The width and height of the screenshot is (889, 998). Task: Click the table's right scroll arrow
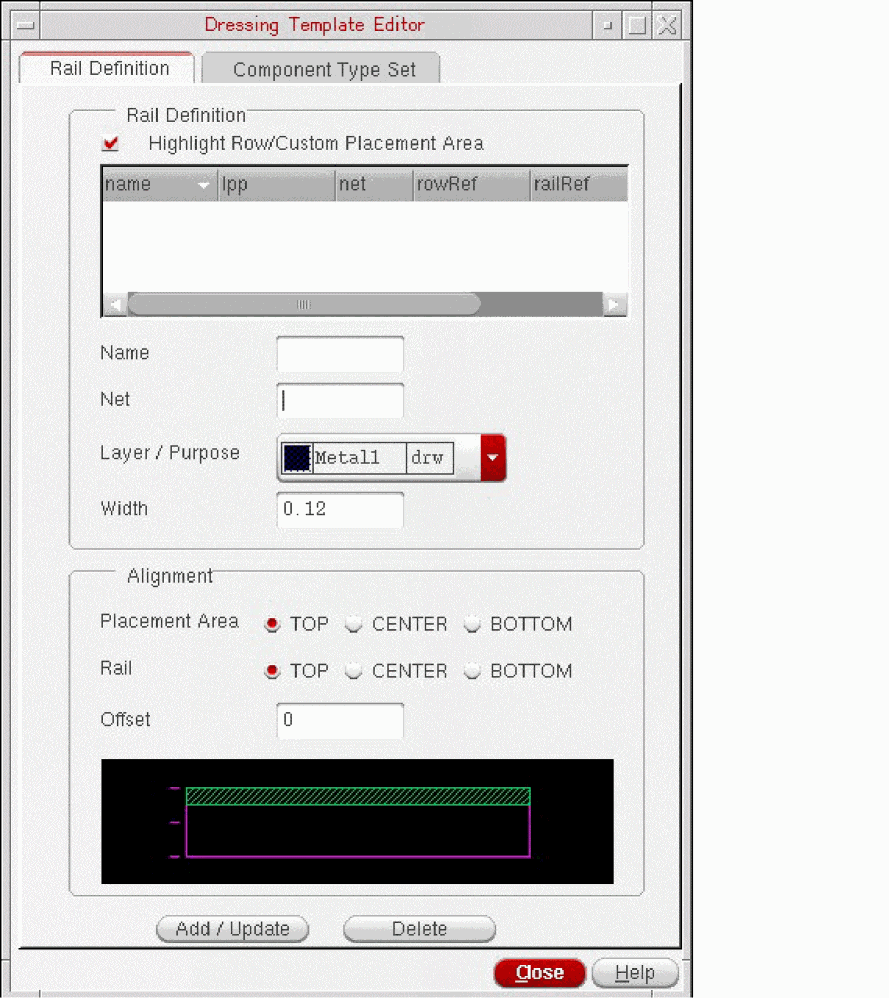[x=614, y=304]
